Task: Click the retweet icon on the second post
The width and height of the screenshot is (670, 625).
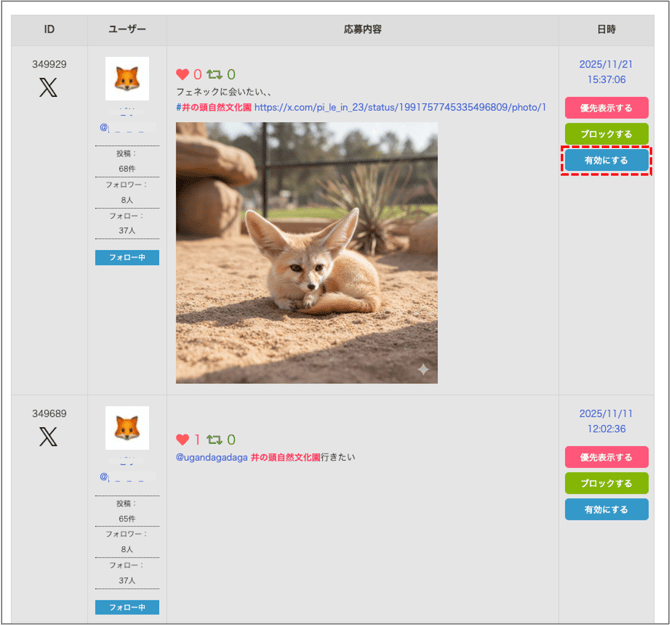Action: coord(214,440)
